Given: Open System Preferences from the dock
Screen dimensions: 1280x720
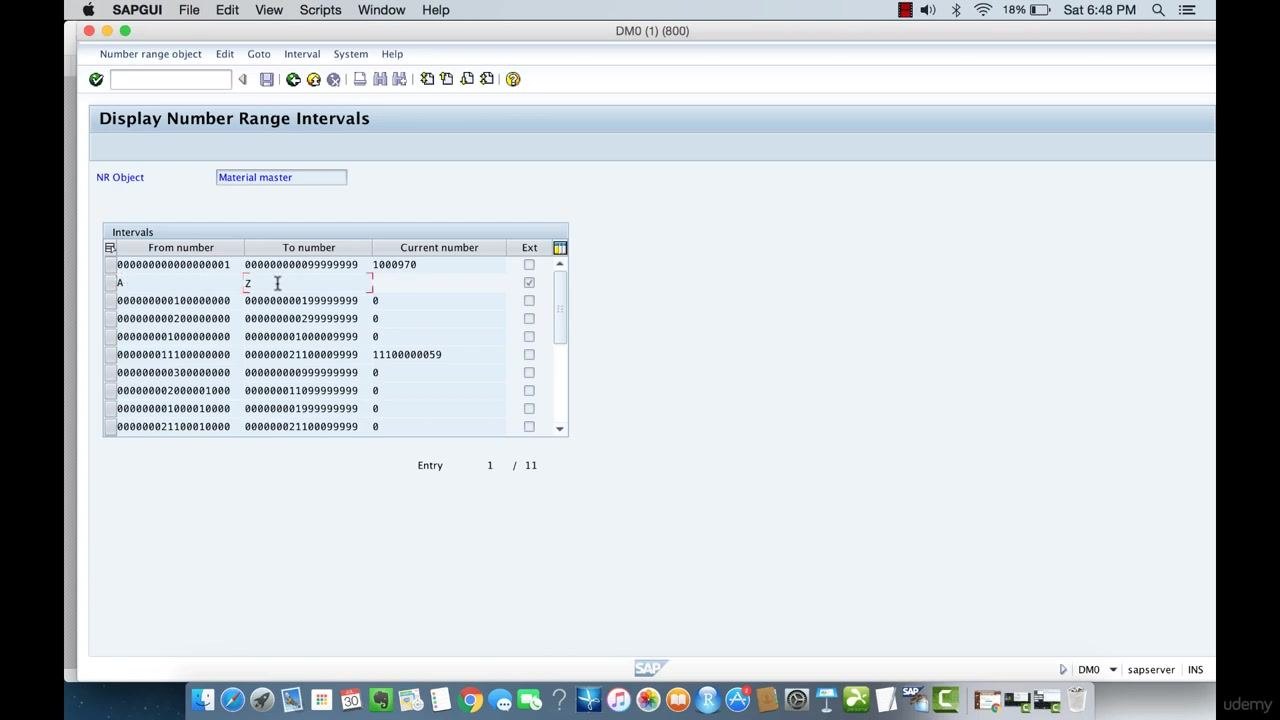Looking at the screenshot, I should 796,699.
